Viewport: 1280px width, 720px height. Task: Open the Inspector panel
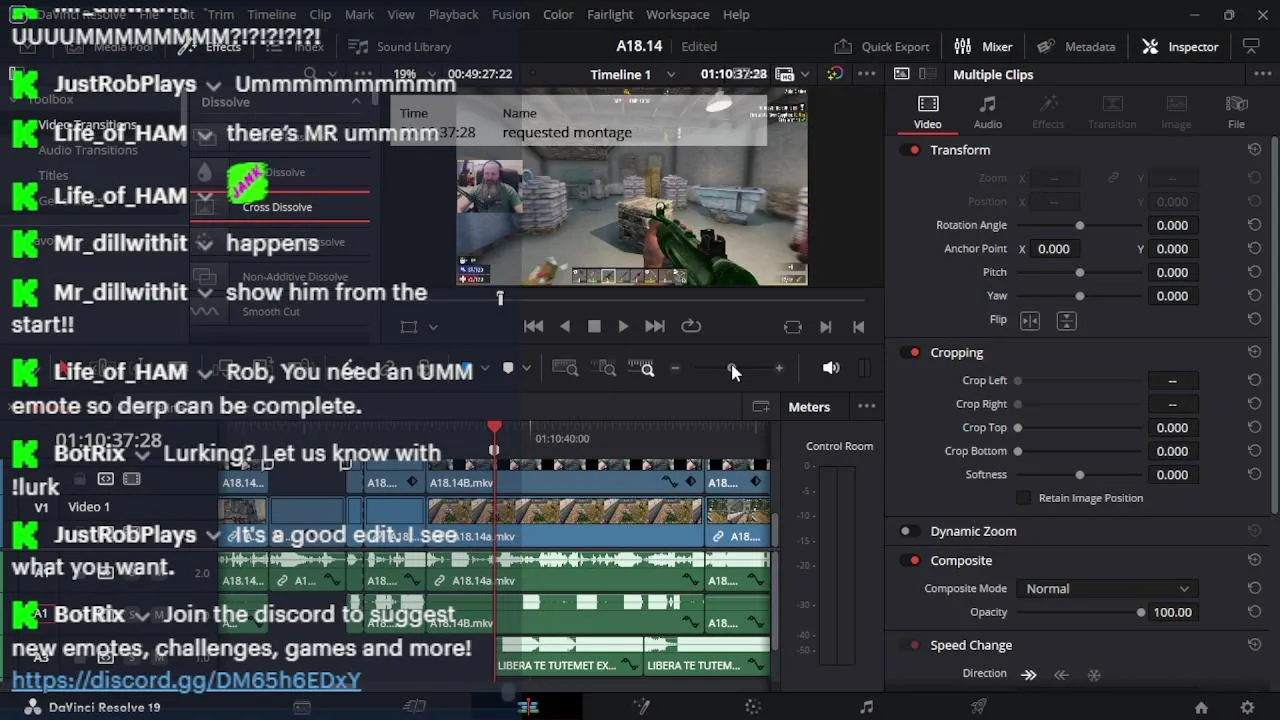pyautogui.click(x=1180, y=46)
